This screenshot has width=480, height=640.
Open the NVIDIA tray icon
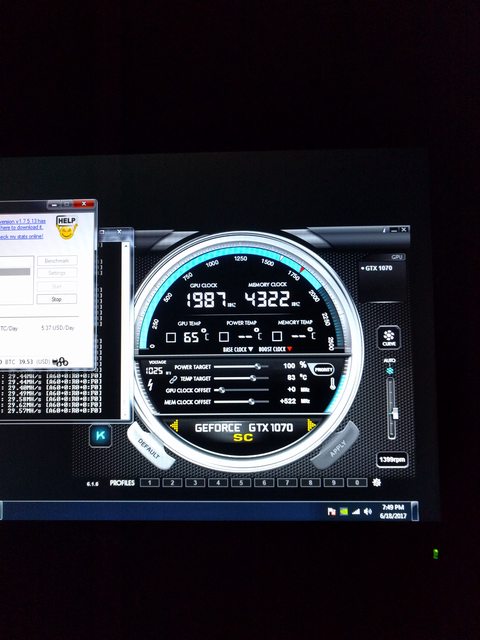coord(344,511)
